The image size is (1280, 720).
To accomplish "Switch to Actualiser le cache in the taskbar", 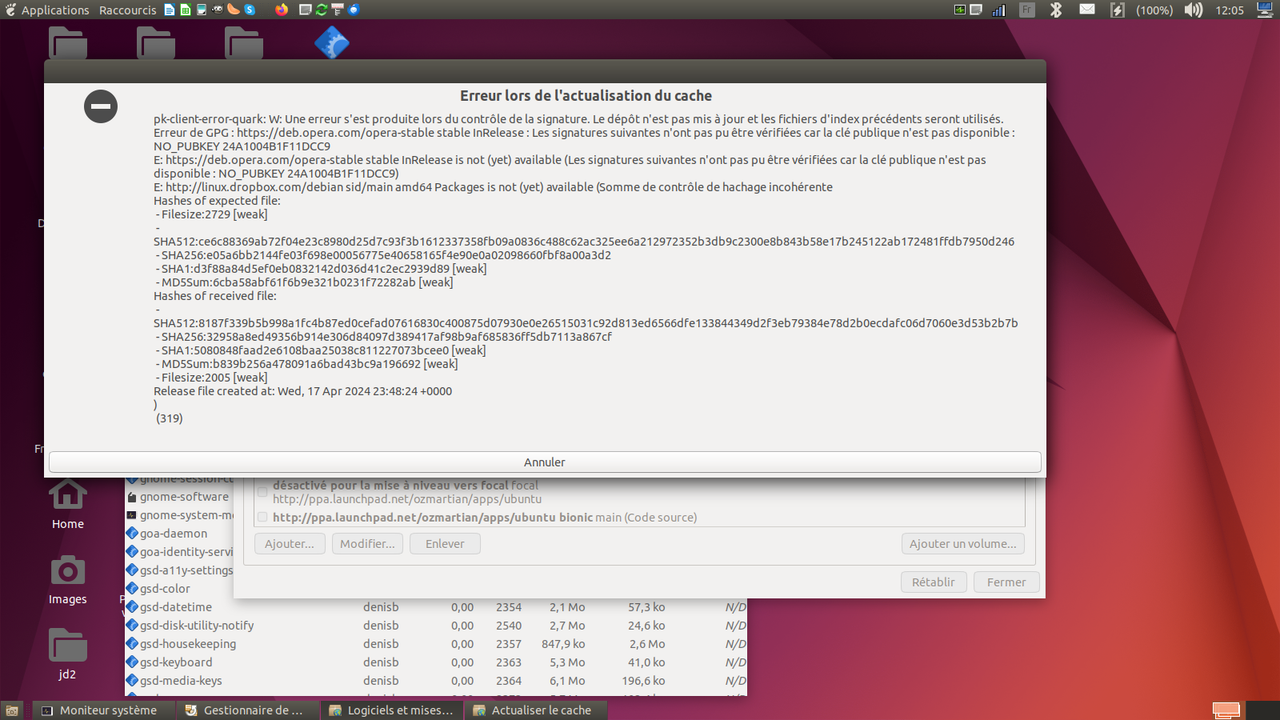I will coord(538,710).
